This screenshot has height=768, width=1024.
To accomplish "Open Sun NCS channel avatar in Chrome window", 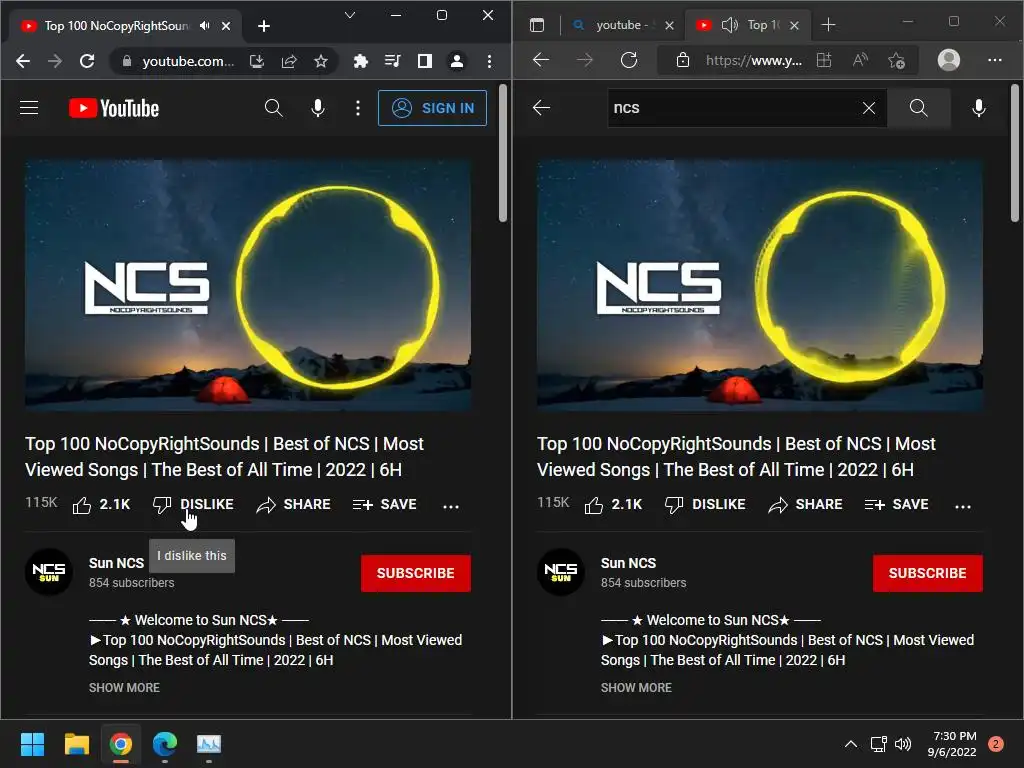I will click(49, 572).
